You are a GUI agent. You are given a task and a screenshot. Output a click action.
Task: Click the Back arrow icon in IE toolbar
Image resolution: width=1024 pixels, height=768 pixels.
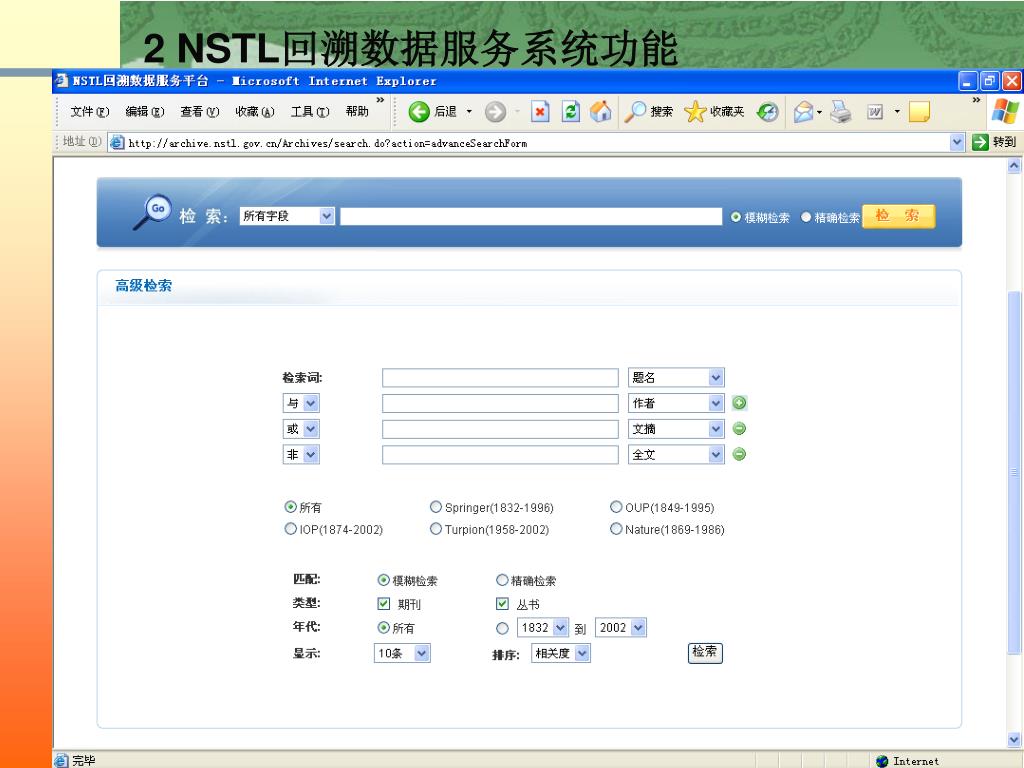pos(419,112)
